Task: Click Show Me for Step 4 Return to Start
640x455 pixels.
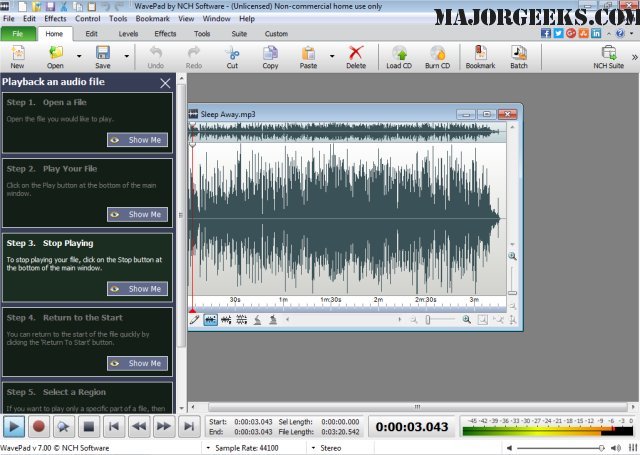Action: pyautogui.click(x=138, y=363)
